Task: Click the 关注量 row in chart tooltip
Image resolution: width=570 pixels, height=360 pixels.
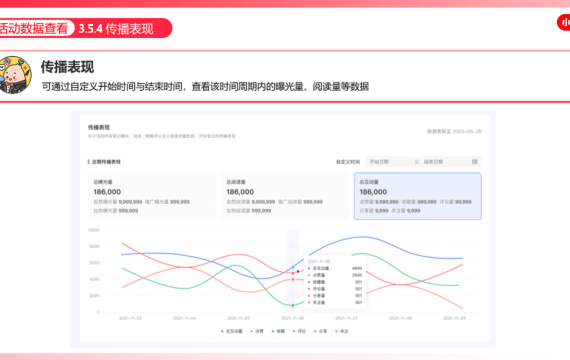Action: click(x=335, y=303)
